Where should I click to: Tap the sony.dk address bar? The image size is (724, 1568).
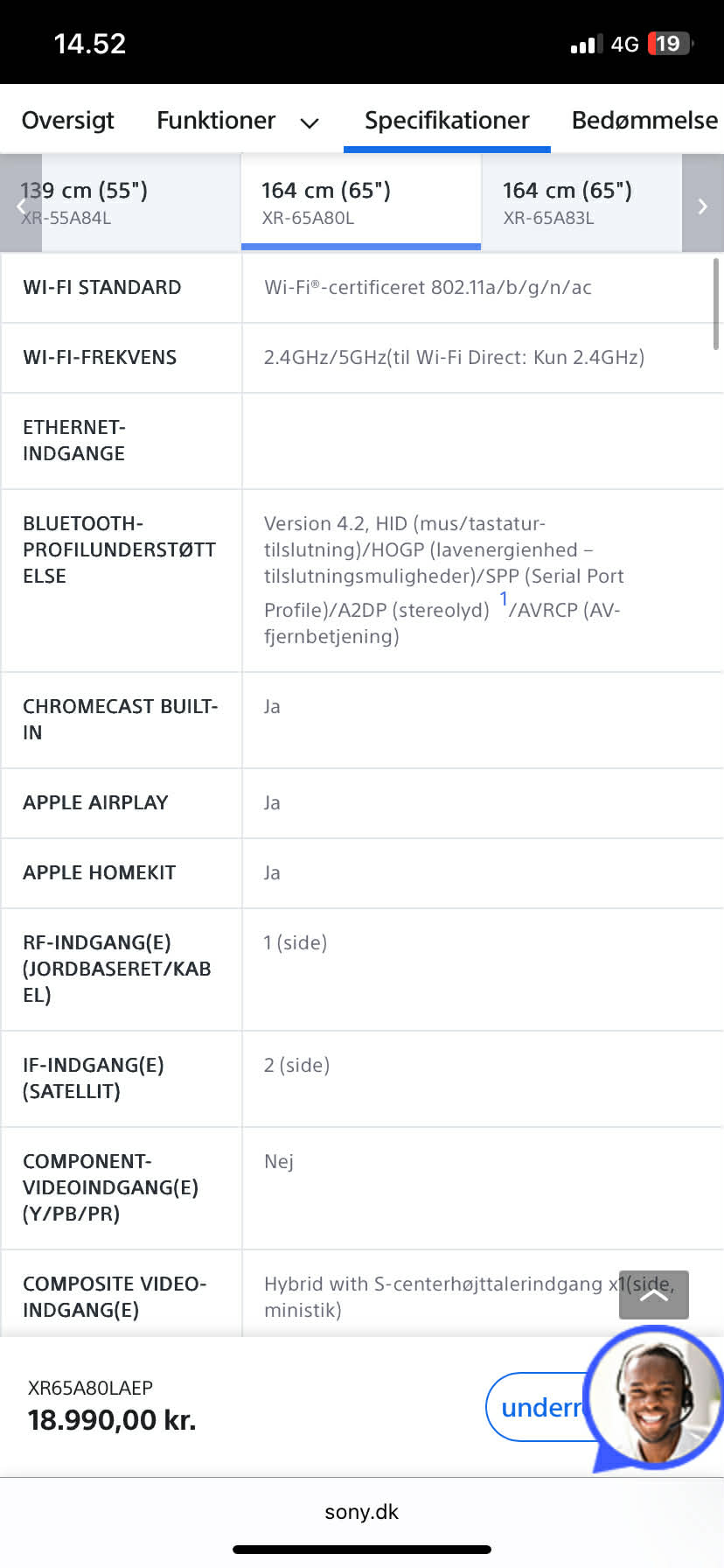[362, 1512]
